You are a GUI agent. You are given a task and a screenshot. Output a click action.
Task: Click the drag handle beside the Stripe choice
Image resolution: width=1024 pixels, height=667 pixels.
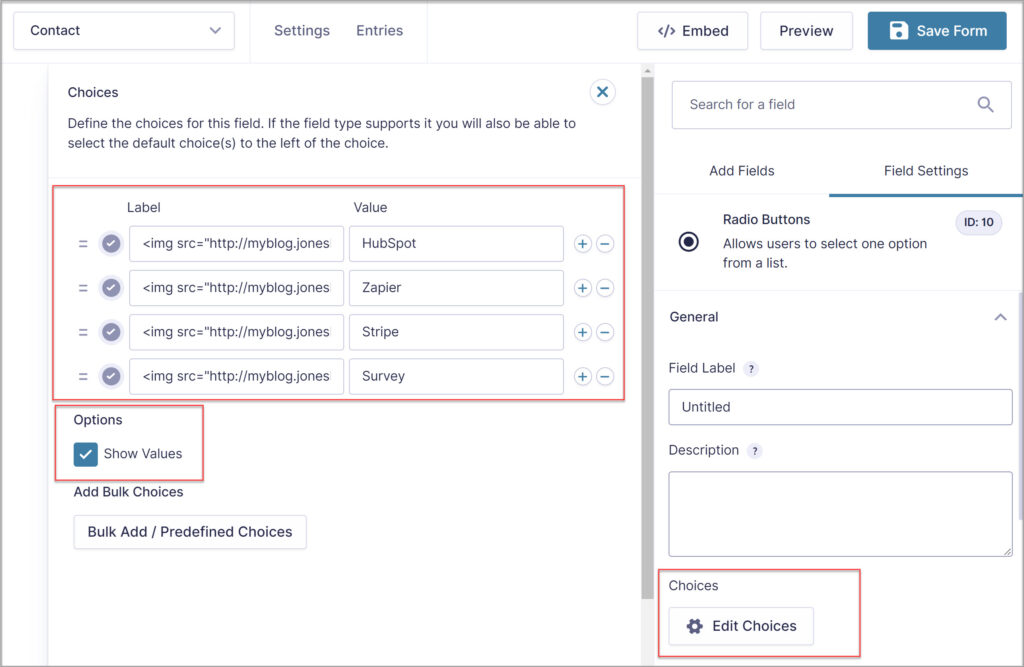pos(84,332)
